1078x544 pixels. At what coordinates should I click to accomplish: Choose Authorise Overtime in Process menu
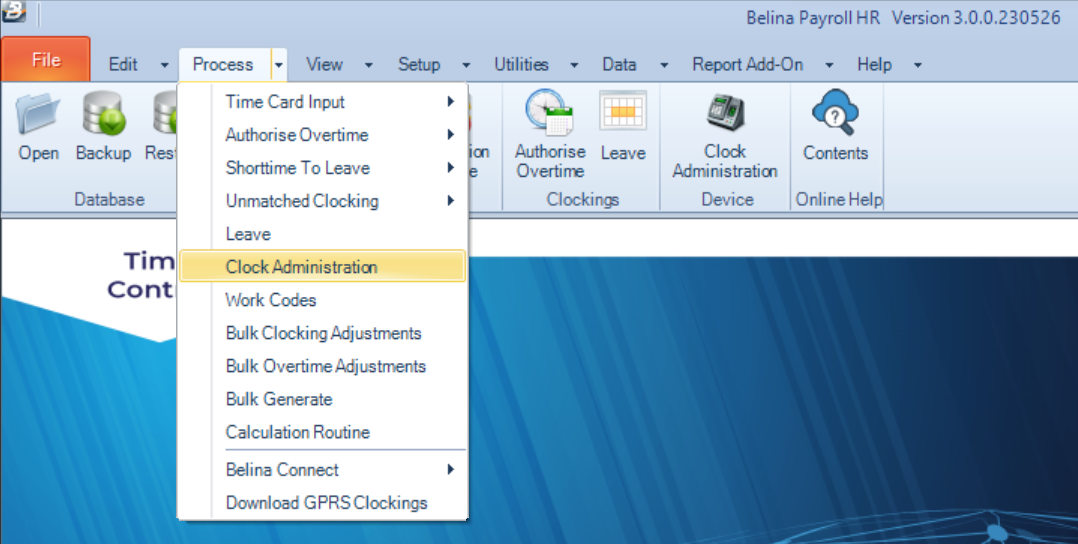(322, 135)
